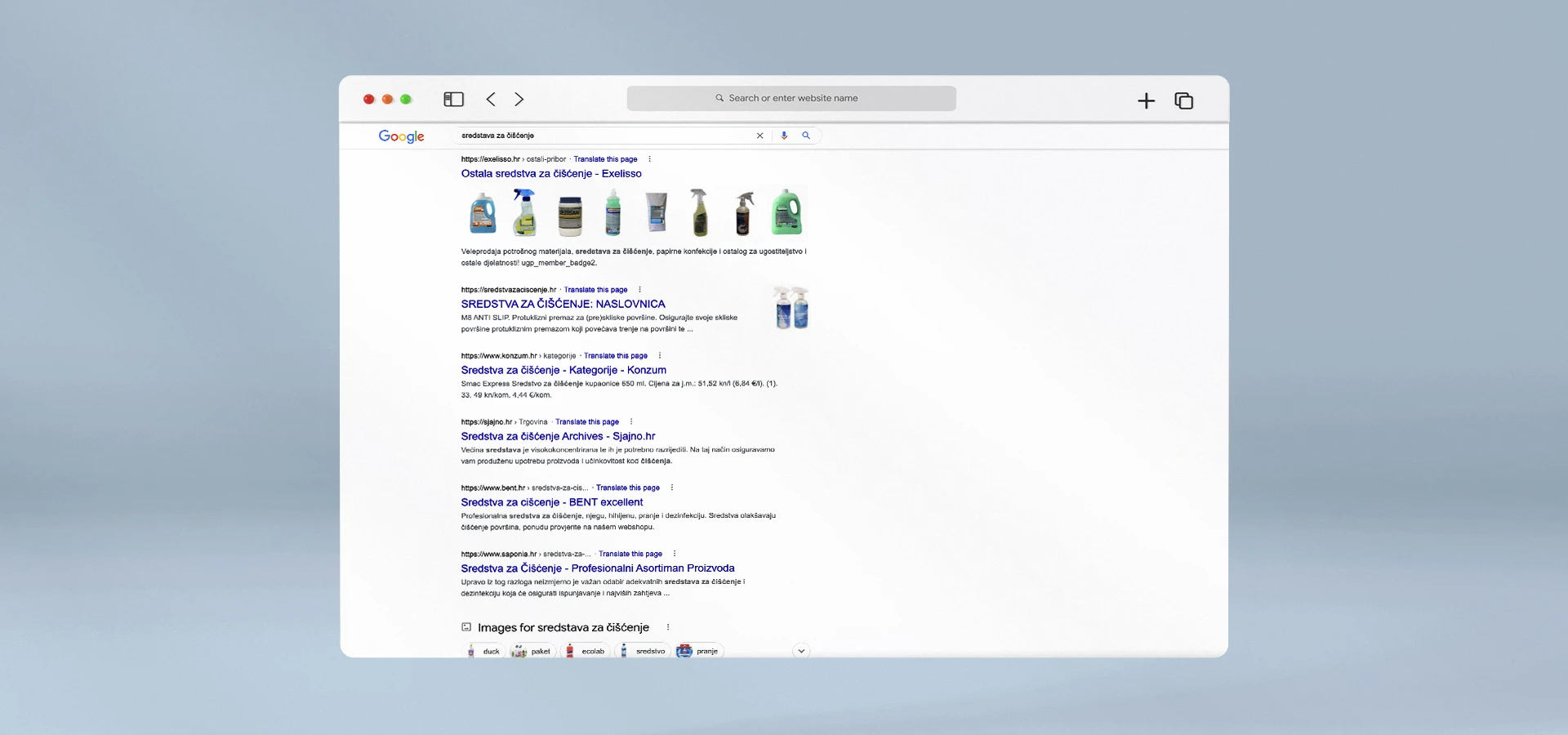
Task: Open more options for sjajno.hr result
Action: [631, 422]
